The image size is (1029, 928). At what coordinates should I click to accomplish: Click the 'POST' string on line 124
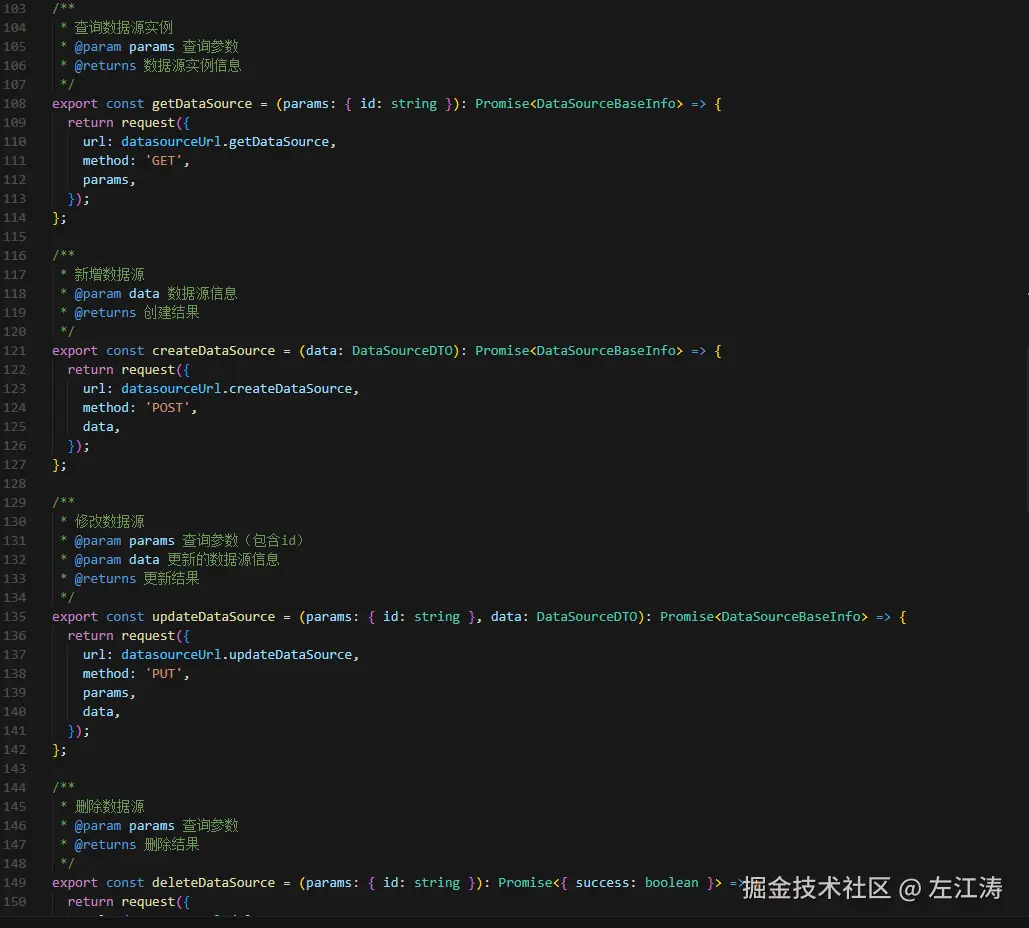(x=168, y=407)
